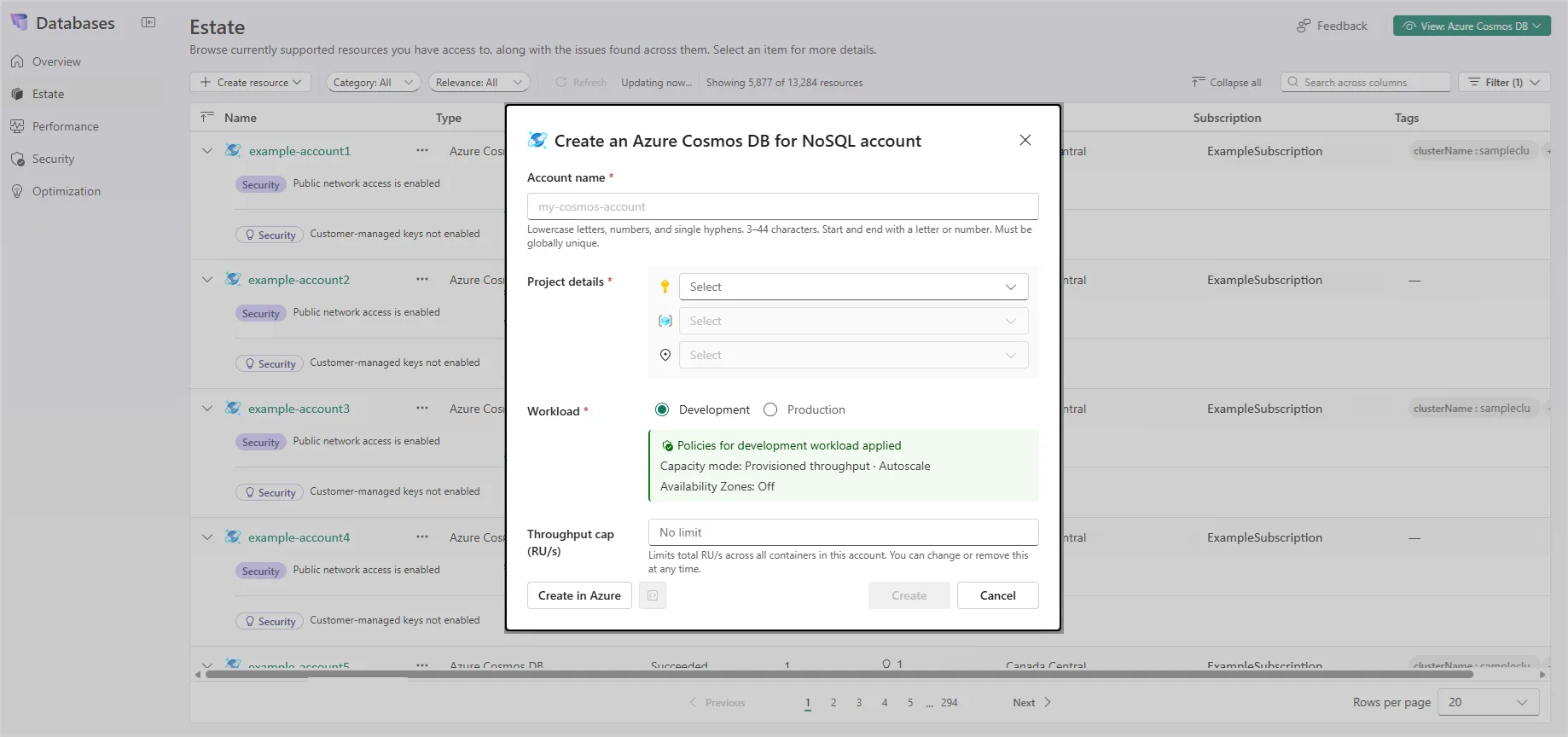
Task: Open the more options ellipsis for example-account2
Action: click(x=422, y=279)
